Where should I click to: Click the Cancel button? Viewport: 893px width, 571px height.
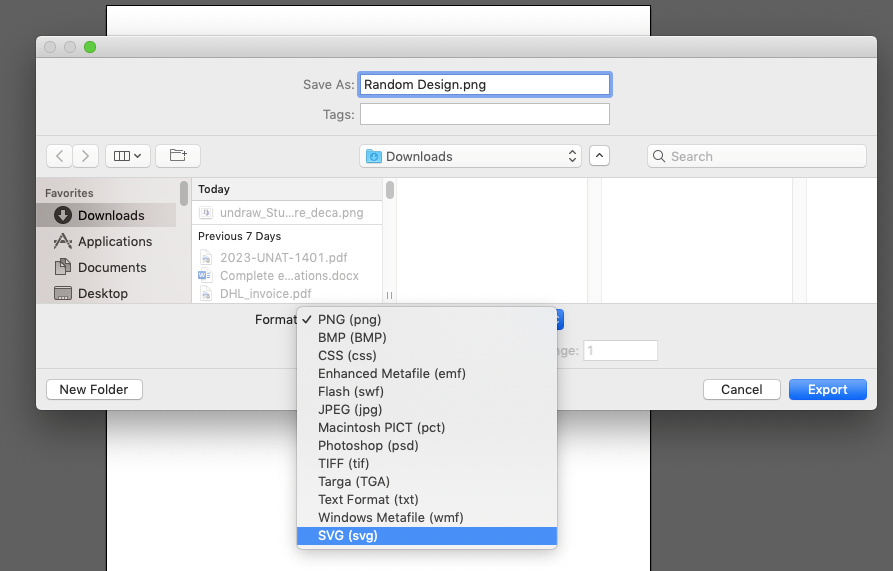click(741, 389)
